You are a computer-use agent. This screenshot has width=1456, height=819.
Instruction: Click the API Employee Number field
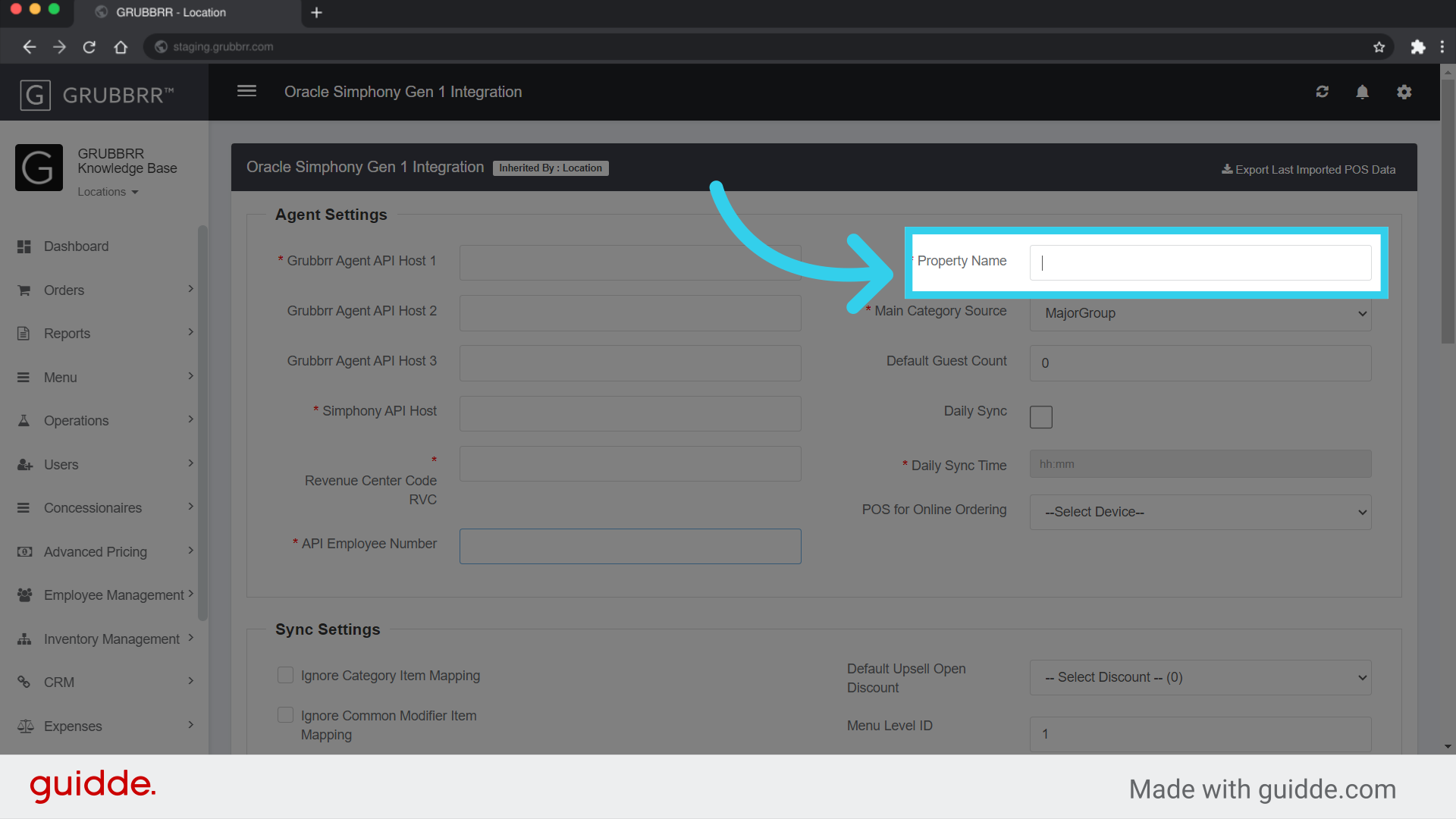pos(630,546)
